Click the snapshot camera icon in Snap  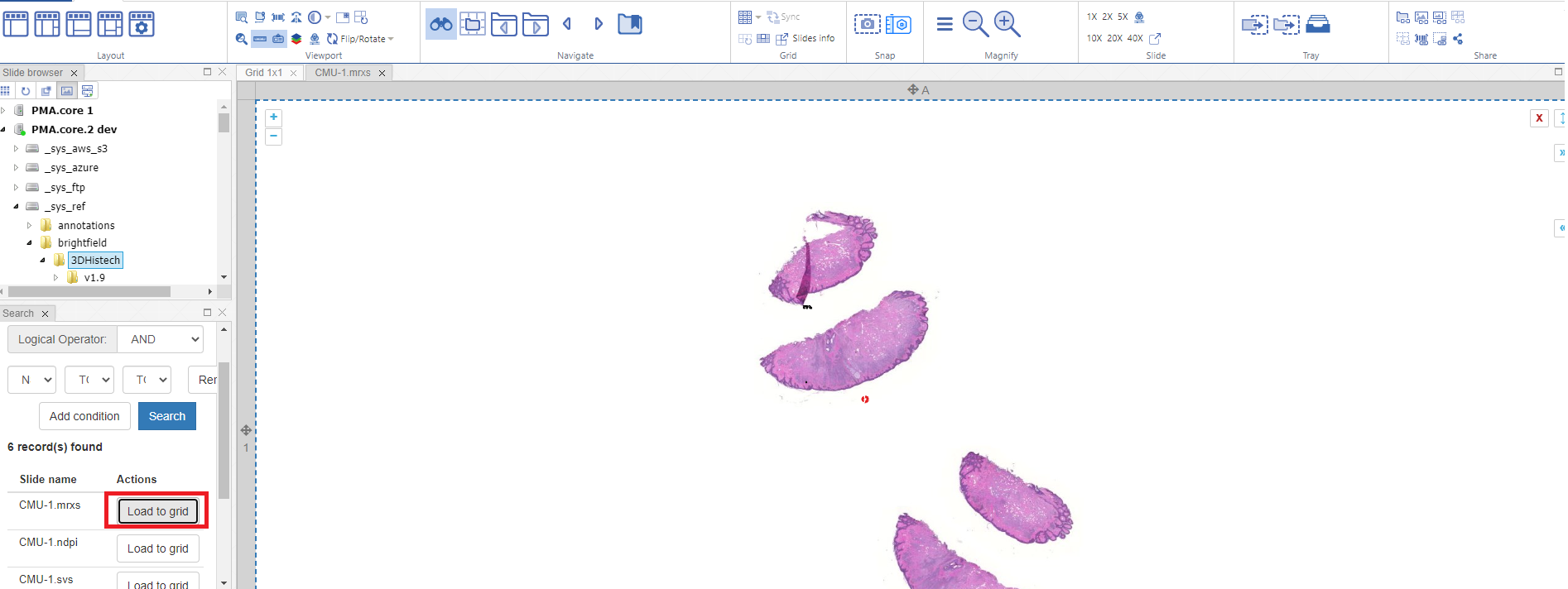click(867, 24)
